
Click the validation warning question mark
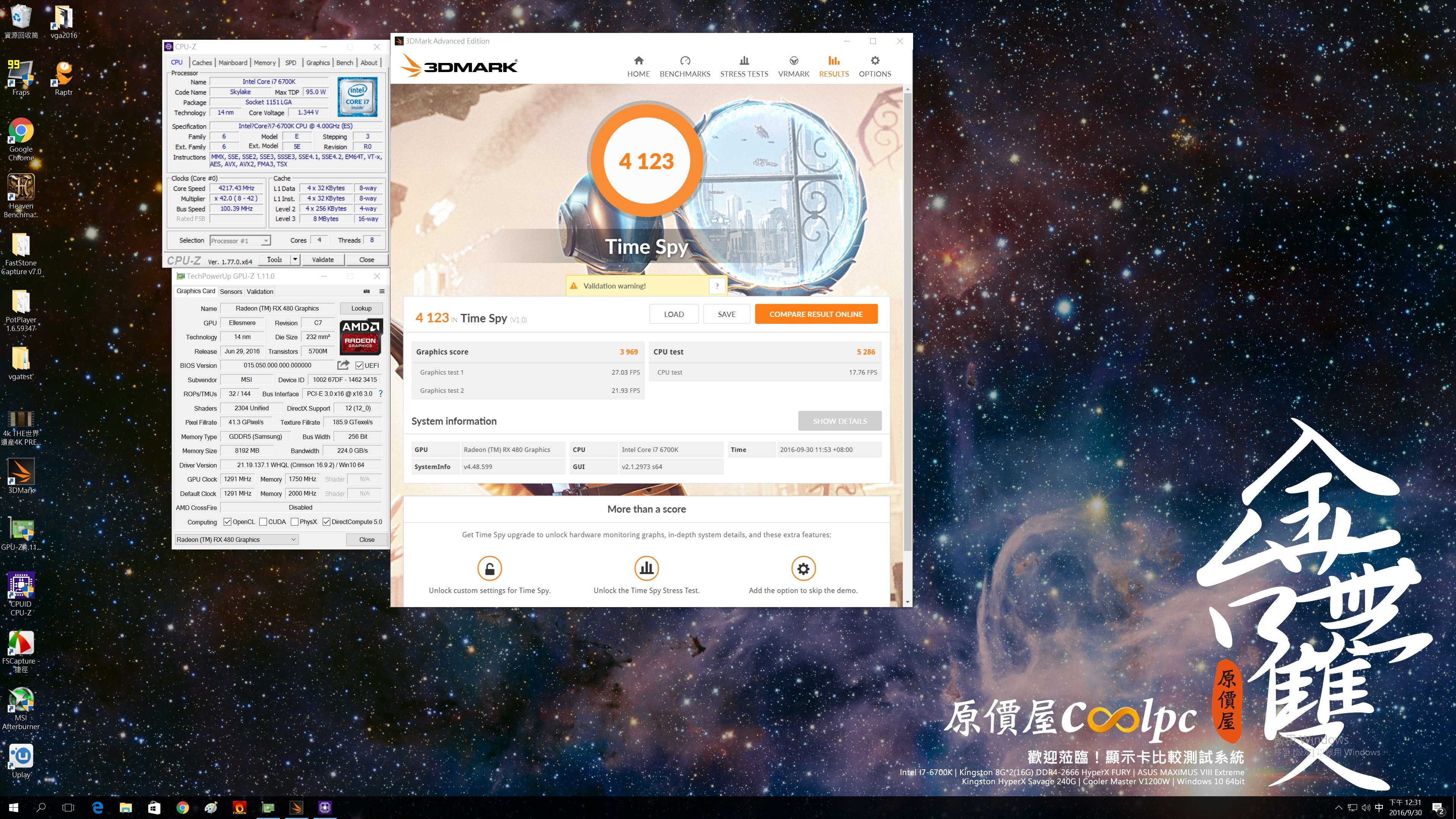[x=717, y=286]
